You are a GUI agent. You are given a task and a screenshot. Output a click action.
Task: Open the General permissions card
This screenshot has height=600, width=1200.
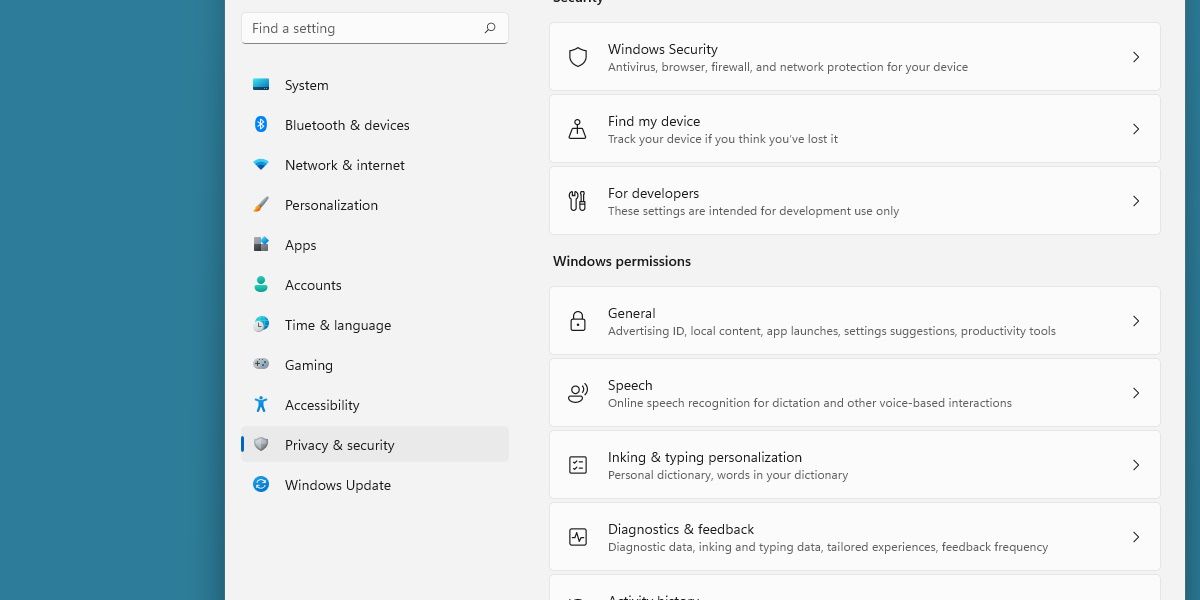pyautogui.click(x=855, y=321)
